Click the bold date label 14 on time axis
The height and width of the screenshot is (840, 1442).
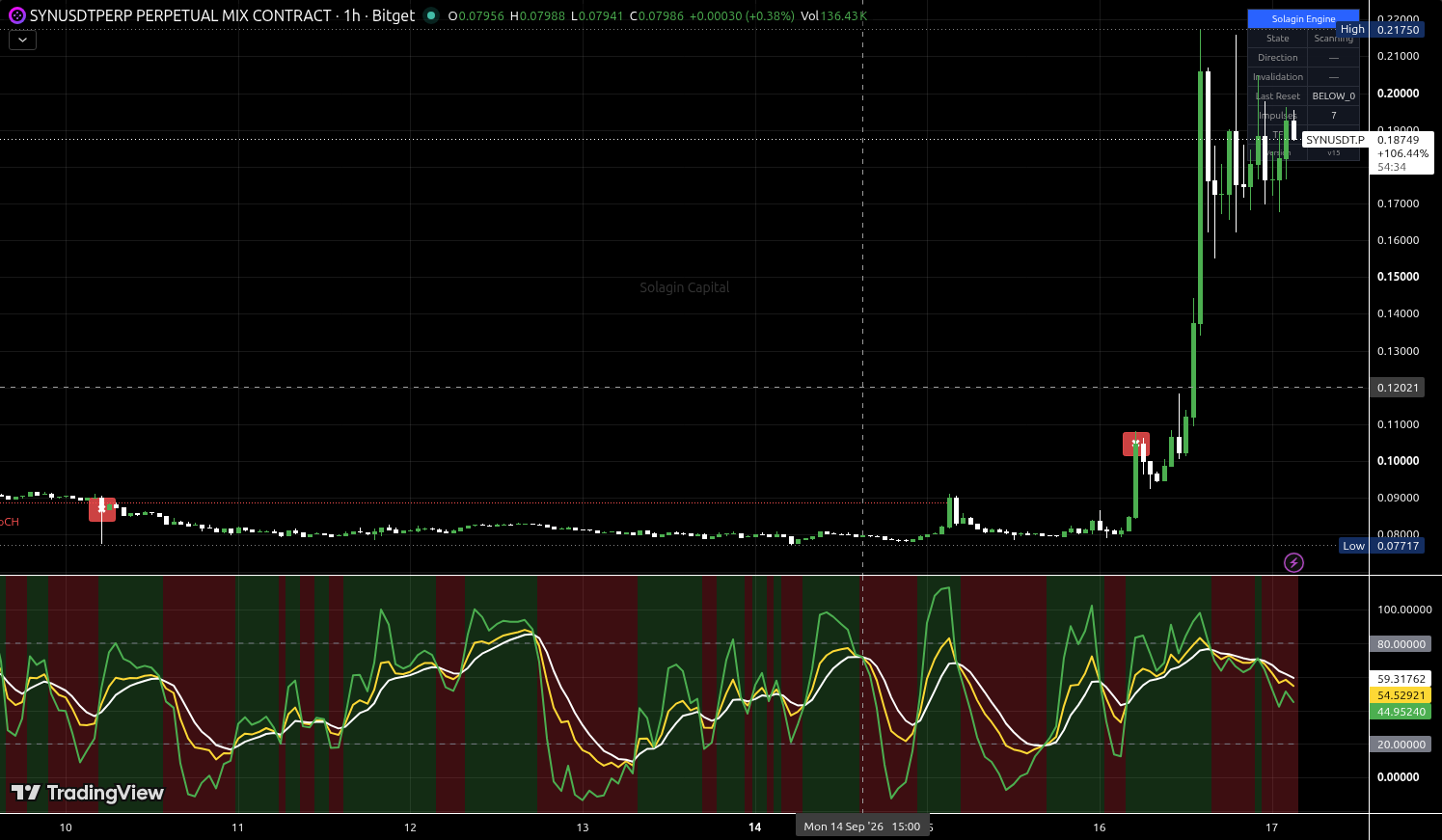755,827
